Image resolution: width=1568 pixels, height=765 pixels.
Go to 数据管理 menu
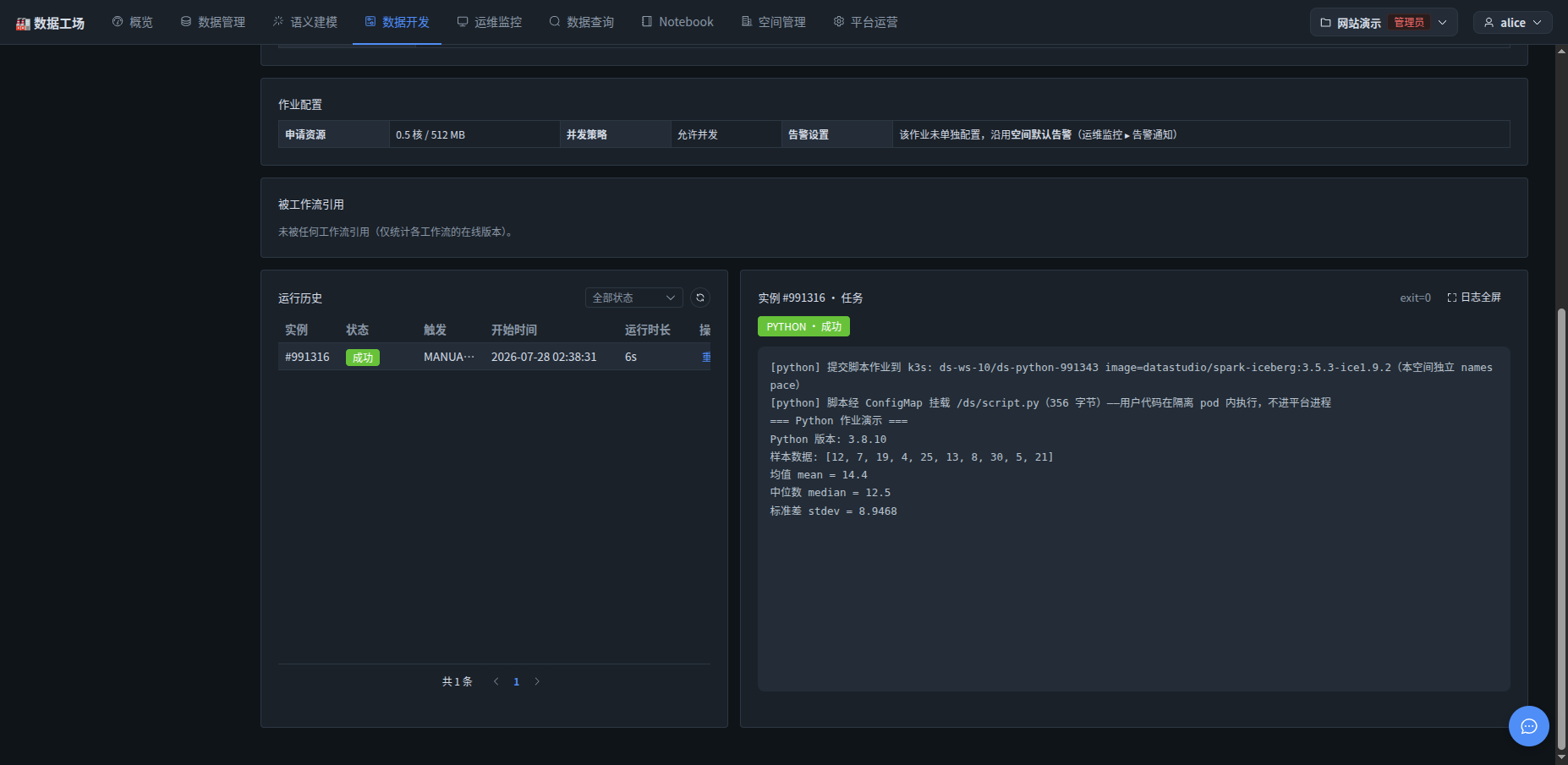(x=213, y=22)
